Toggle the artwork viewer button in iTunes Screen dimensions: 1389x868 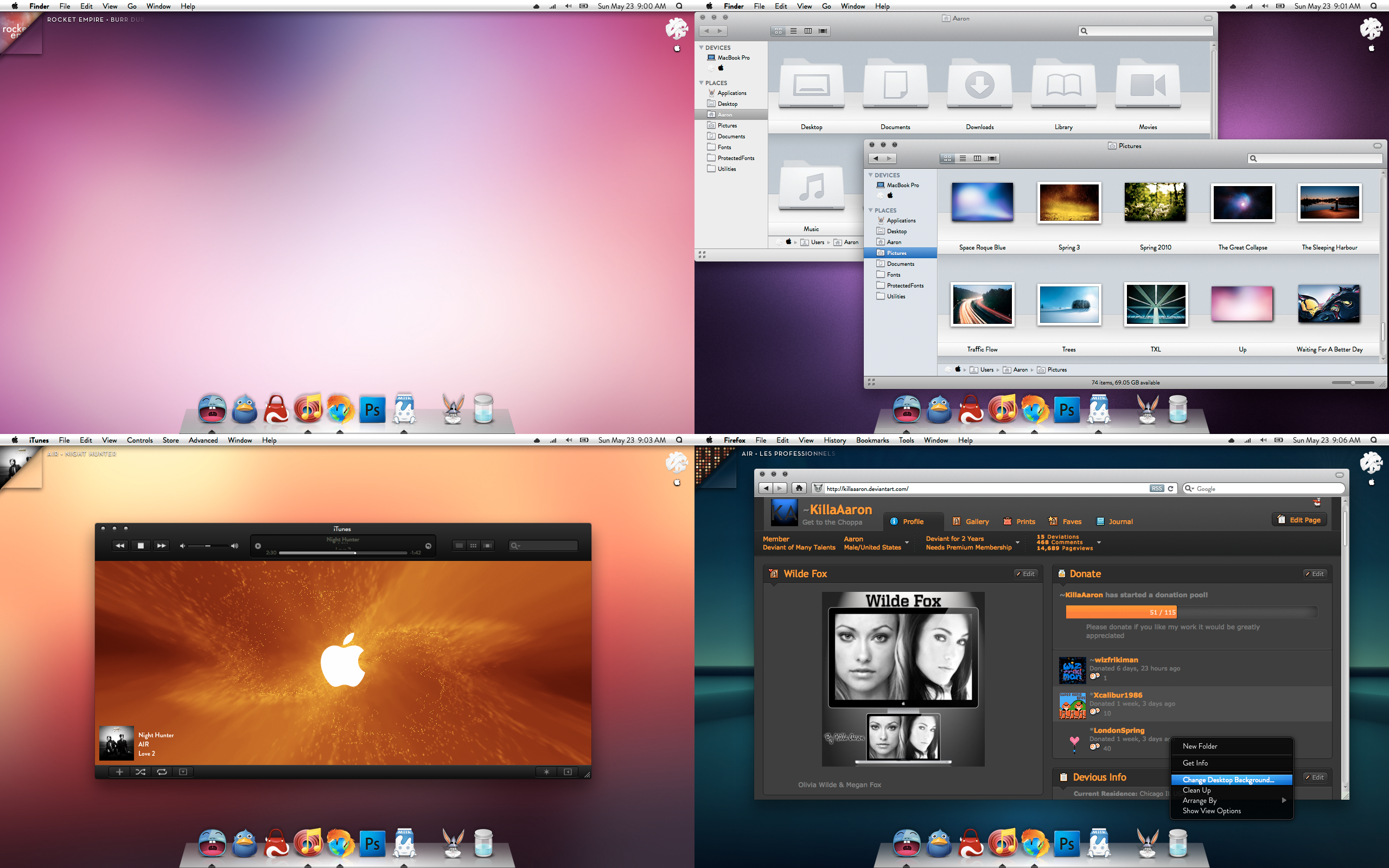coord(183,771)
